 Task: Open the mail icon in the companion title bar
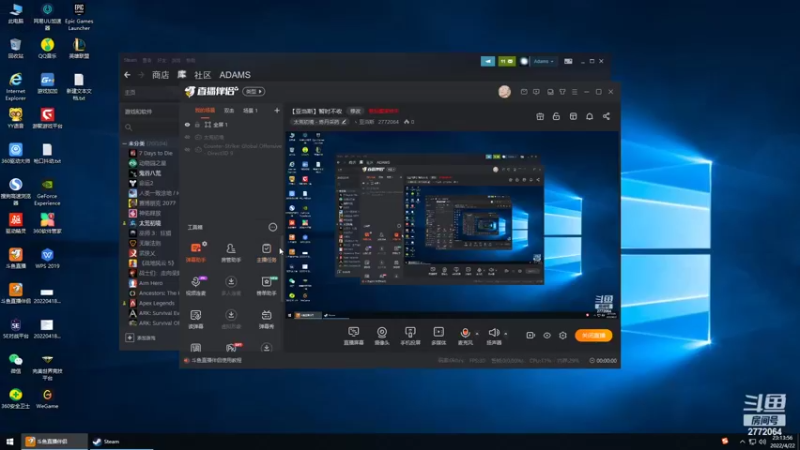(524, 92)
